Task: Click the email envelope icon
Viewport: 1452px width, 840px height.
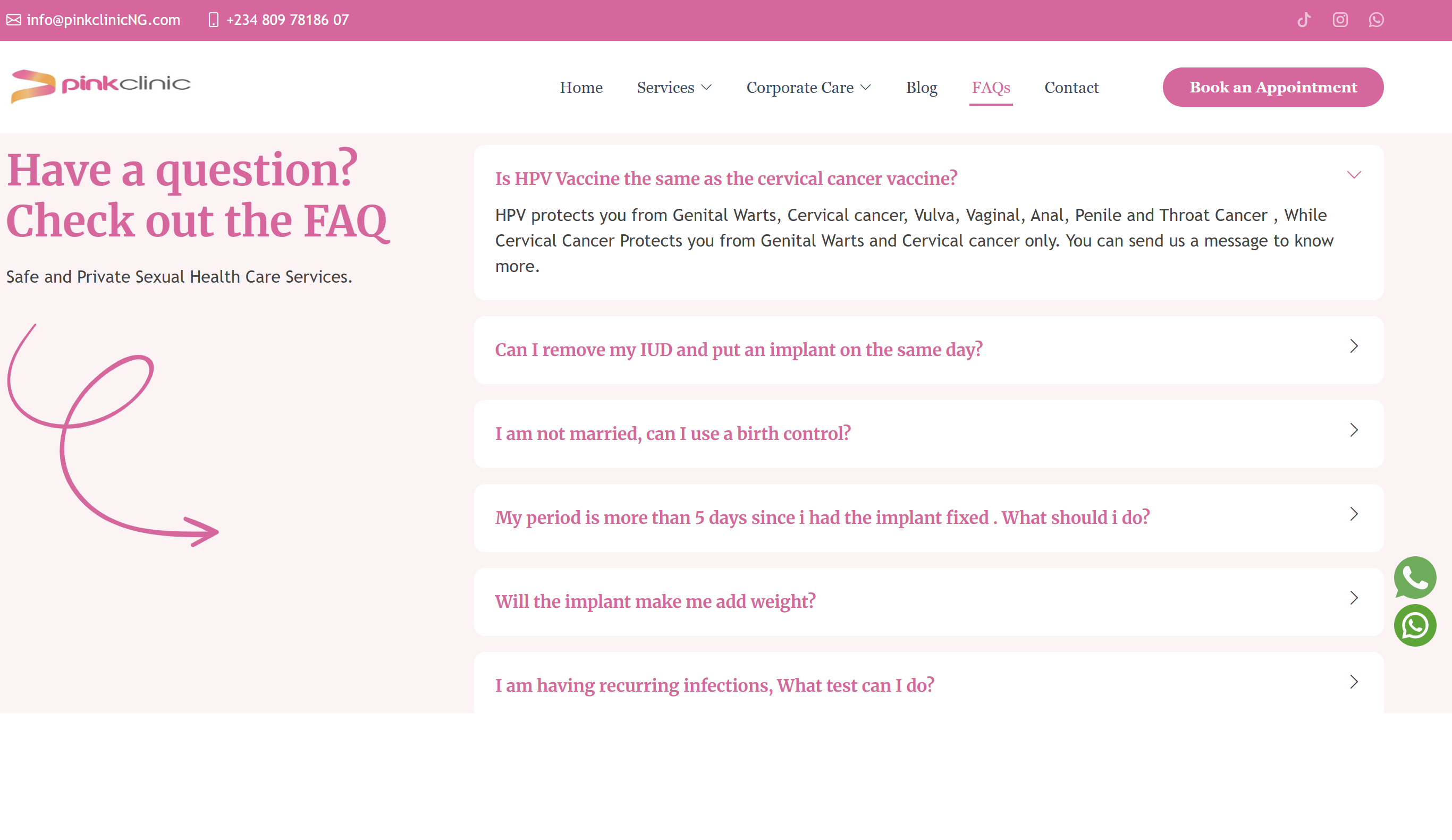Action: coord(14,20)
